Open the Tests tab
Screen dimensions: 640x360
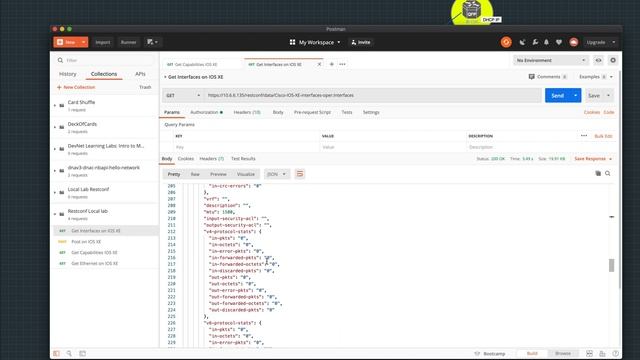click(x=347, y=112)
